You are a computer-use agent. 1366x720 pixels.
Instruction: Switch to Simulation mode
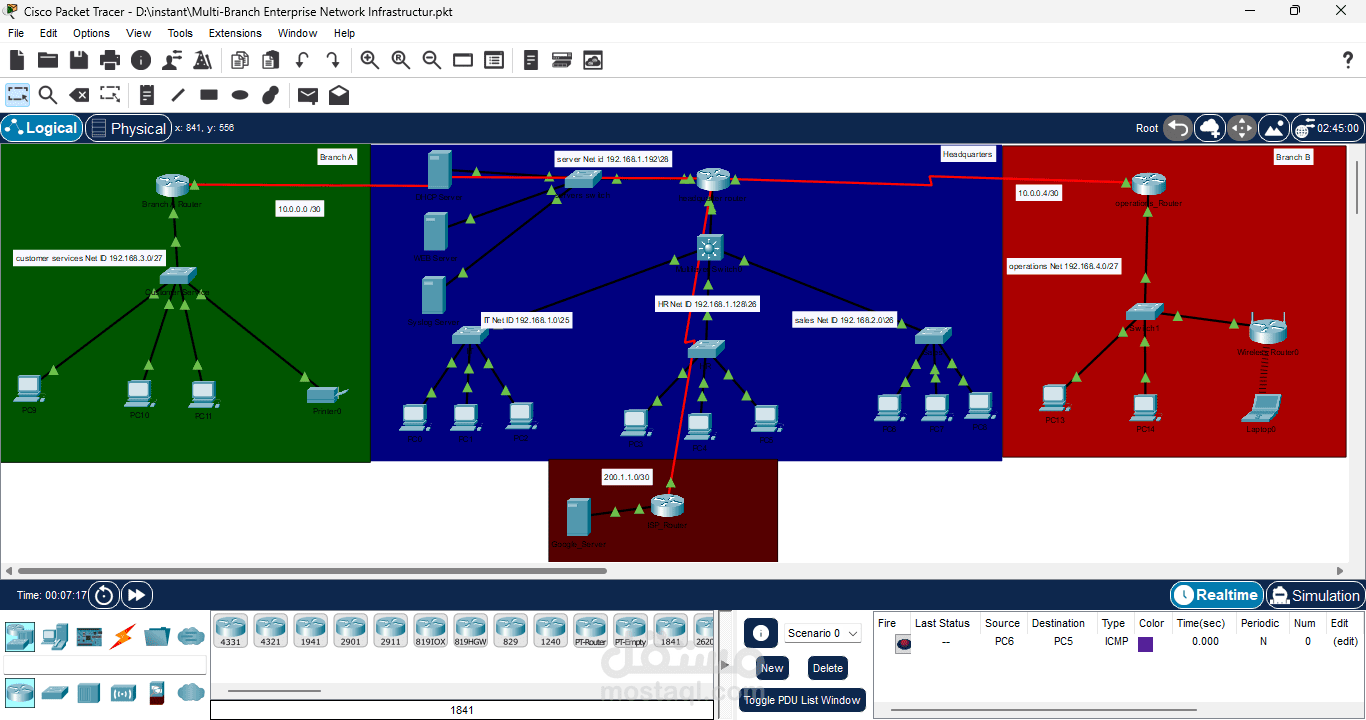coord(1315,595)
